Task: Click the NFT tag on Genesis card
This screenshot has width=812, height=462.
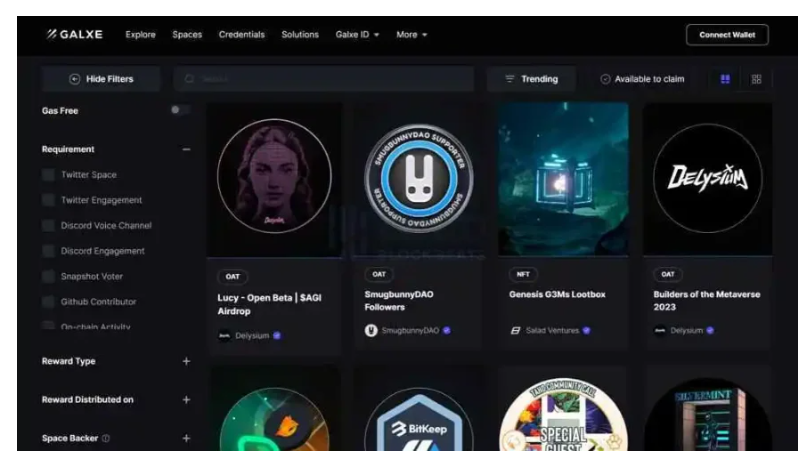Action: (x=523, y=274)
